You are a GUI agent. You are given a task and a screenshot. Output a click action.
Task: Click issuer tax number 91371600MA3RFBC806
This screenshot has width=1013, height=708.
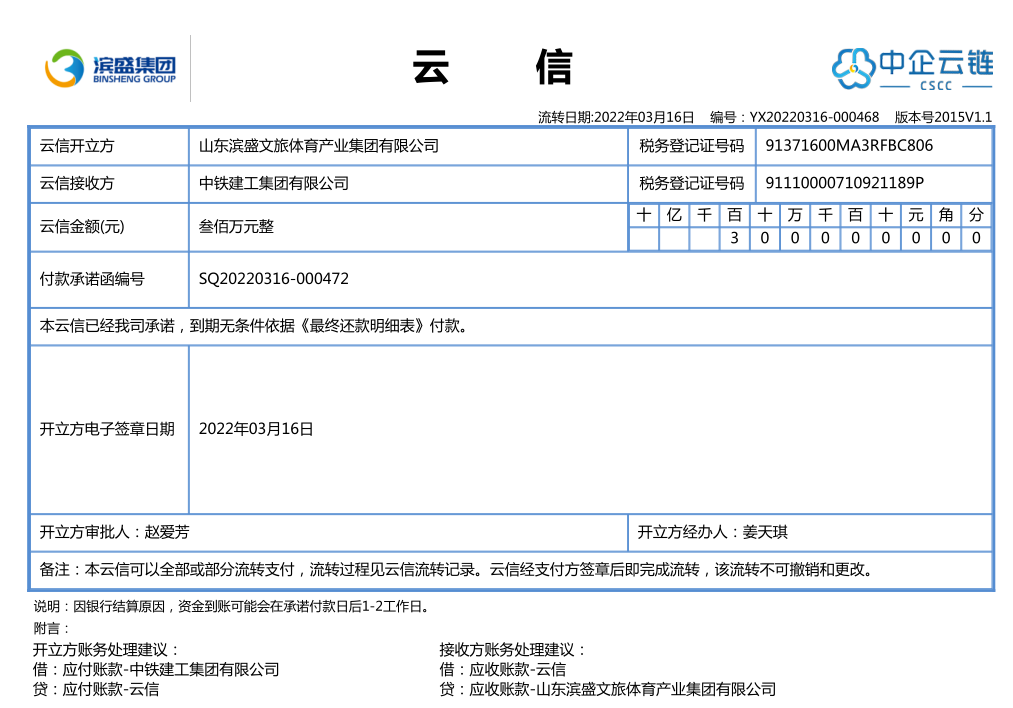click(849, 146)
